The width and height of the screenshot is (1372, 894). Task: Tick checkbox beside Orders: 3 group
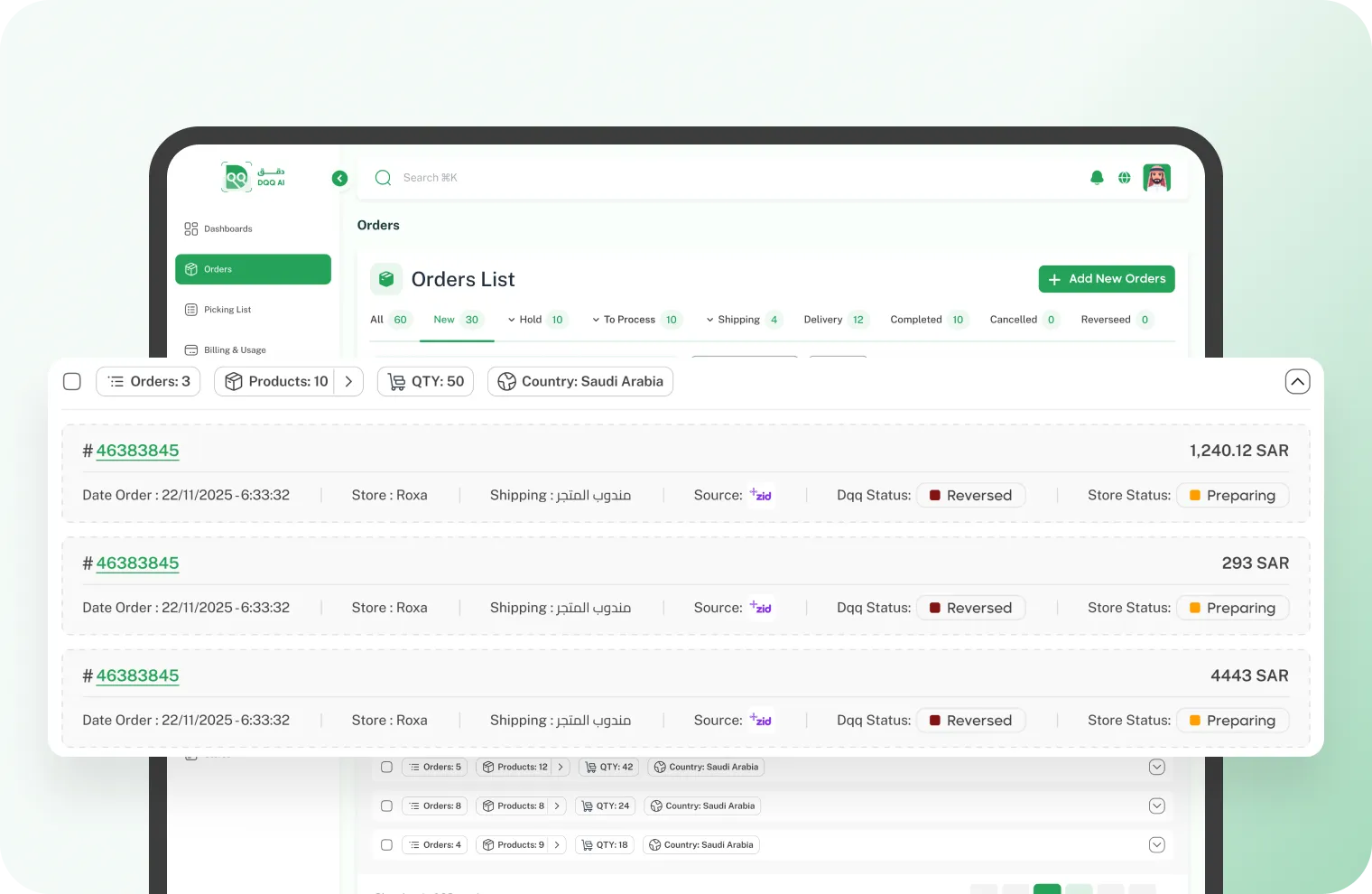(72, 382)
